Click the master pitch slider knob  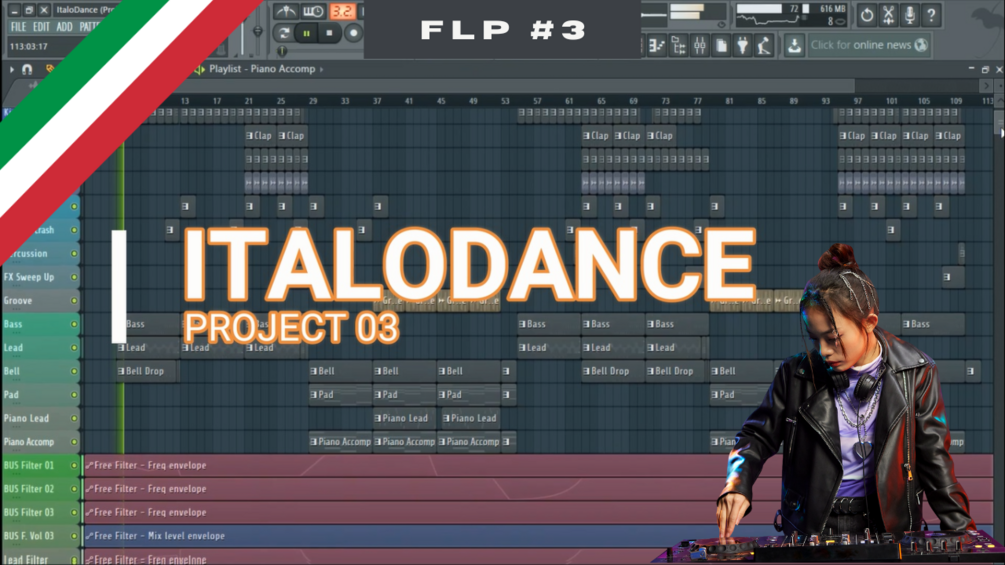coord(258,31)
